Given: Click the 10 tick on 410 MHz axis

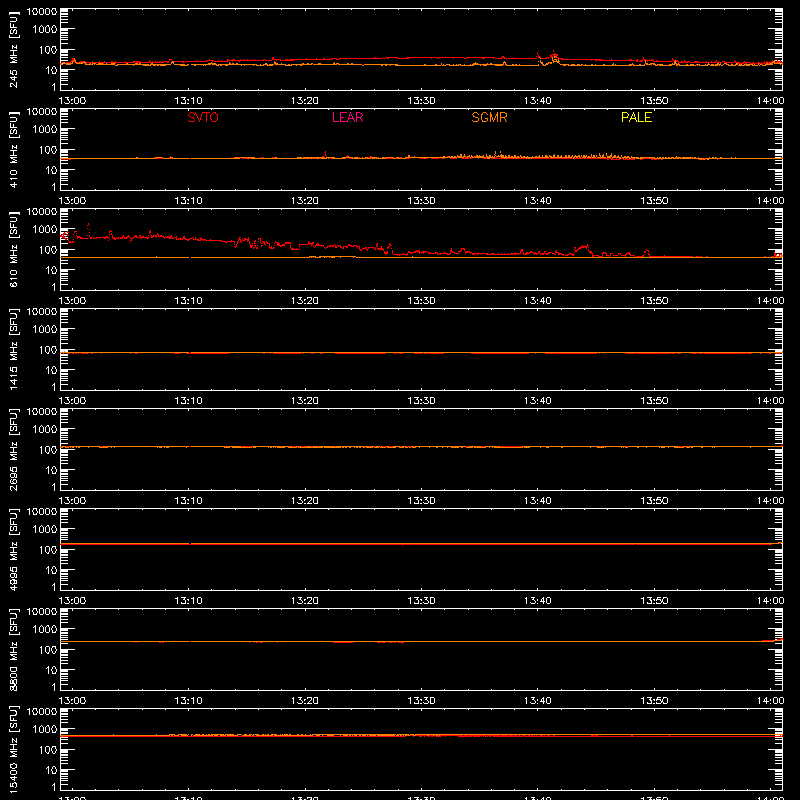Looking at the screenshot, I should 52,170.
